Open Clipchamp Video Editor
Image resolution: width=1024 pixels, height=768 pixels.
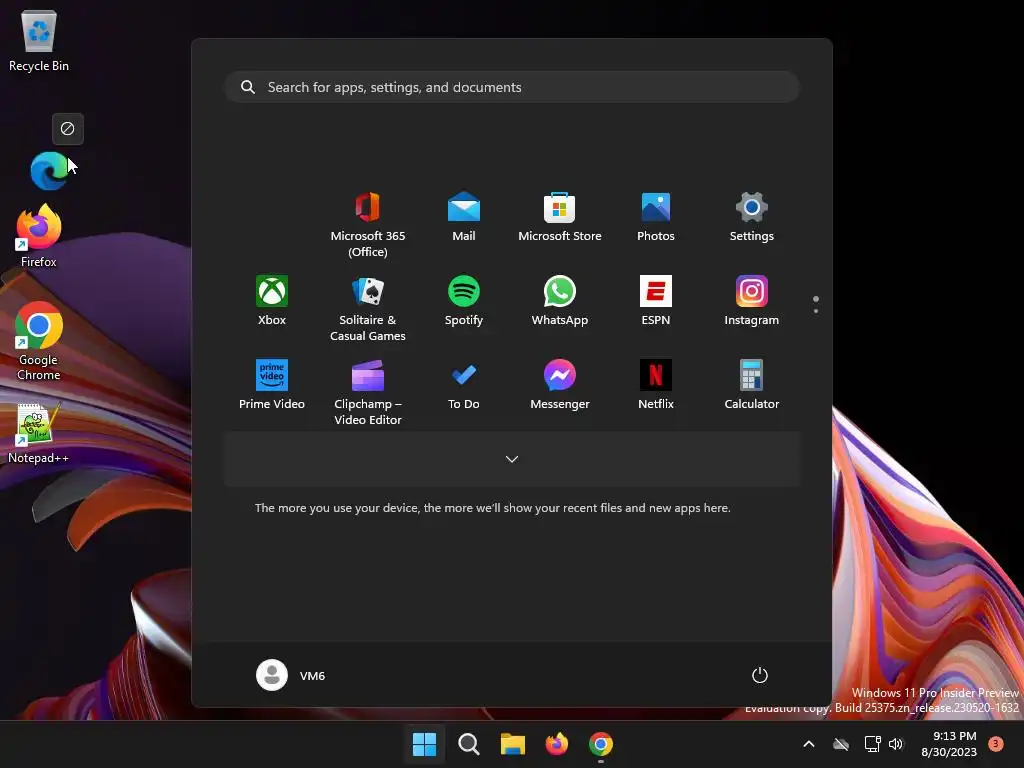tap(368, 392)
